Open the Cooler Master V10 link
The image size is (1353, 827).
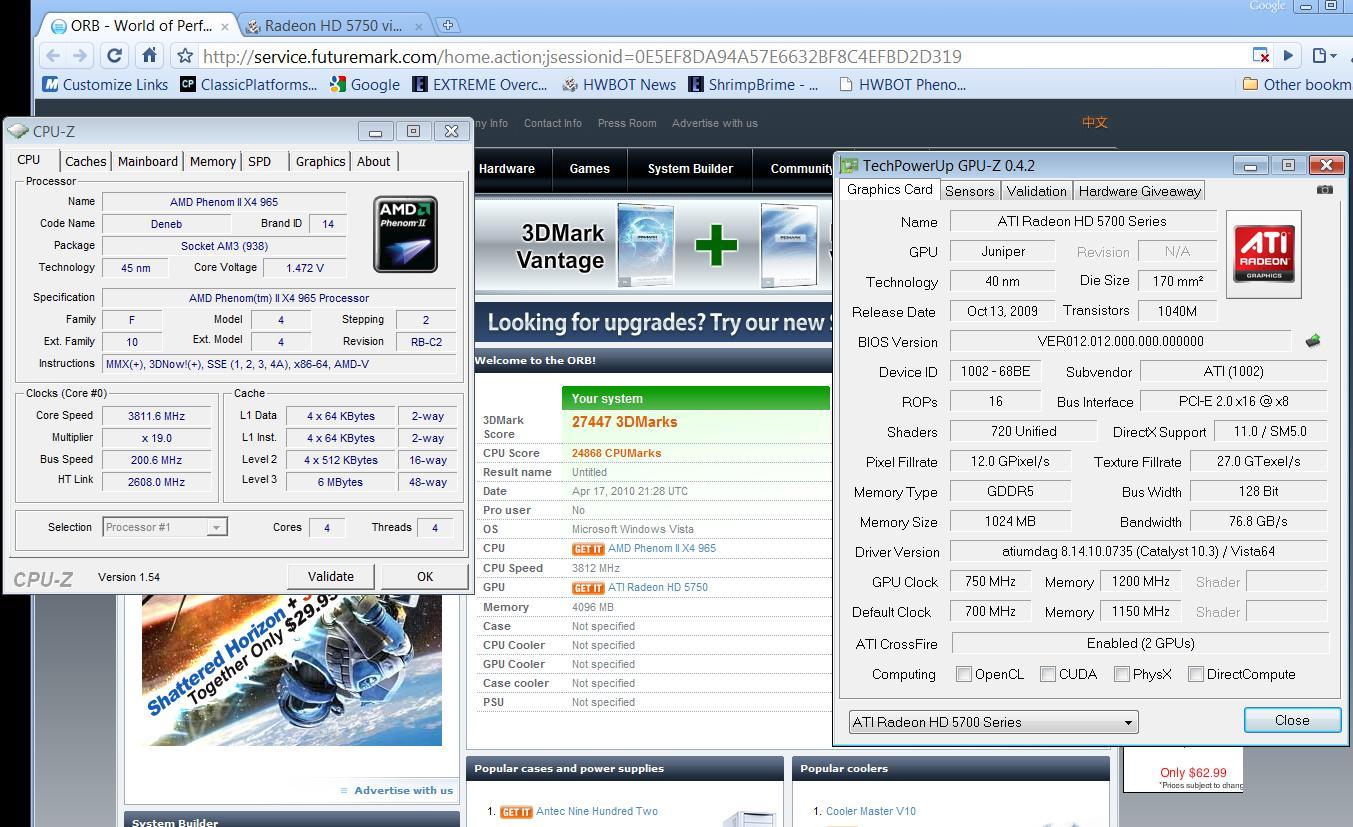click(x=871, y=812)
